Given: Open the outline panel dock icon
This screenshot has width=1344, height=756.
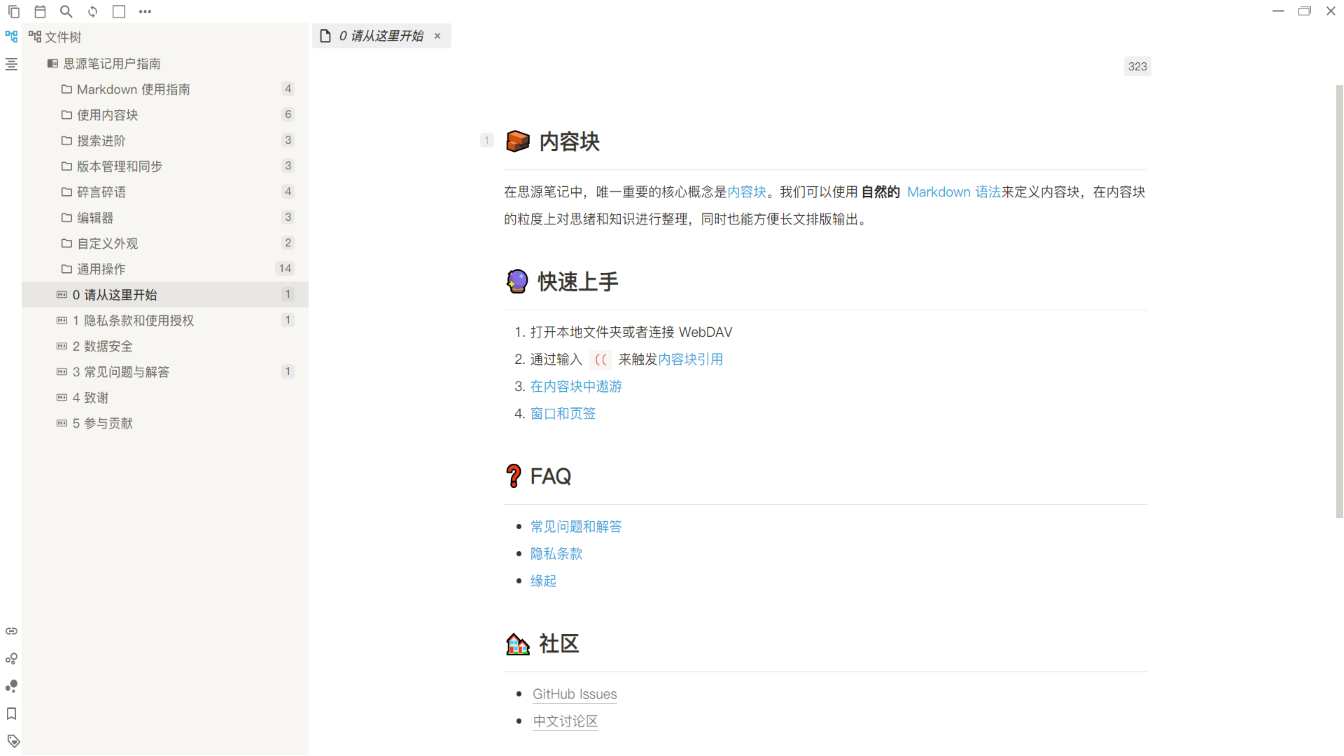Looking at the screenshot, I should click(12, 64).
